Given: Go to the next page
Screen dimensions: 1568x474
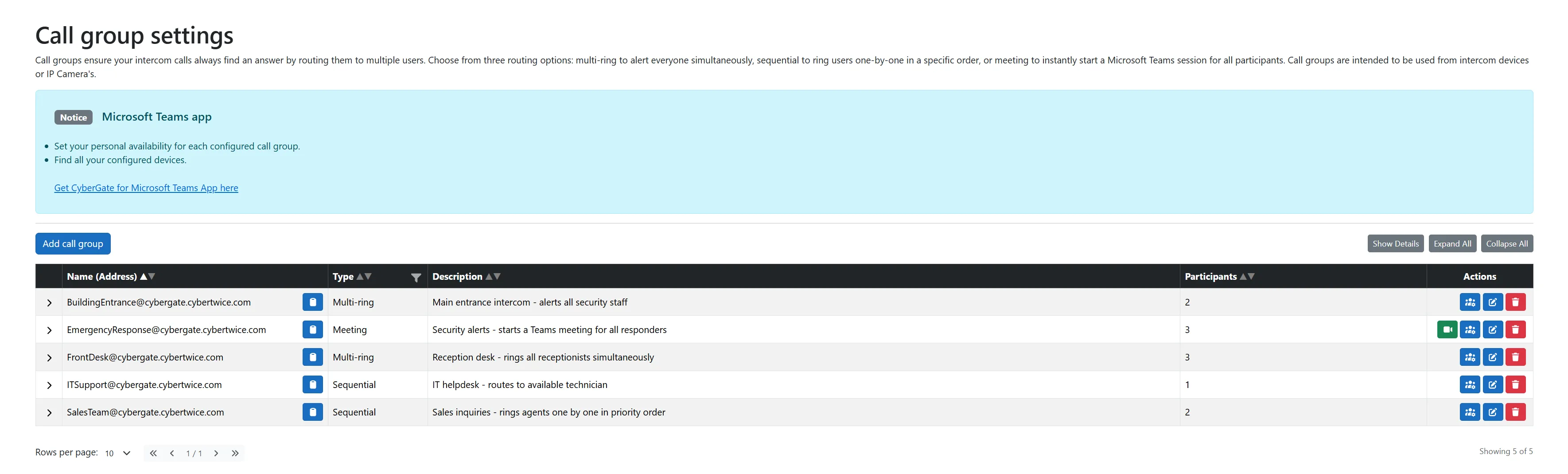Looking at the screenshot, I should point(216,453).
